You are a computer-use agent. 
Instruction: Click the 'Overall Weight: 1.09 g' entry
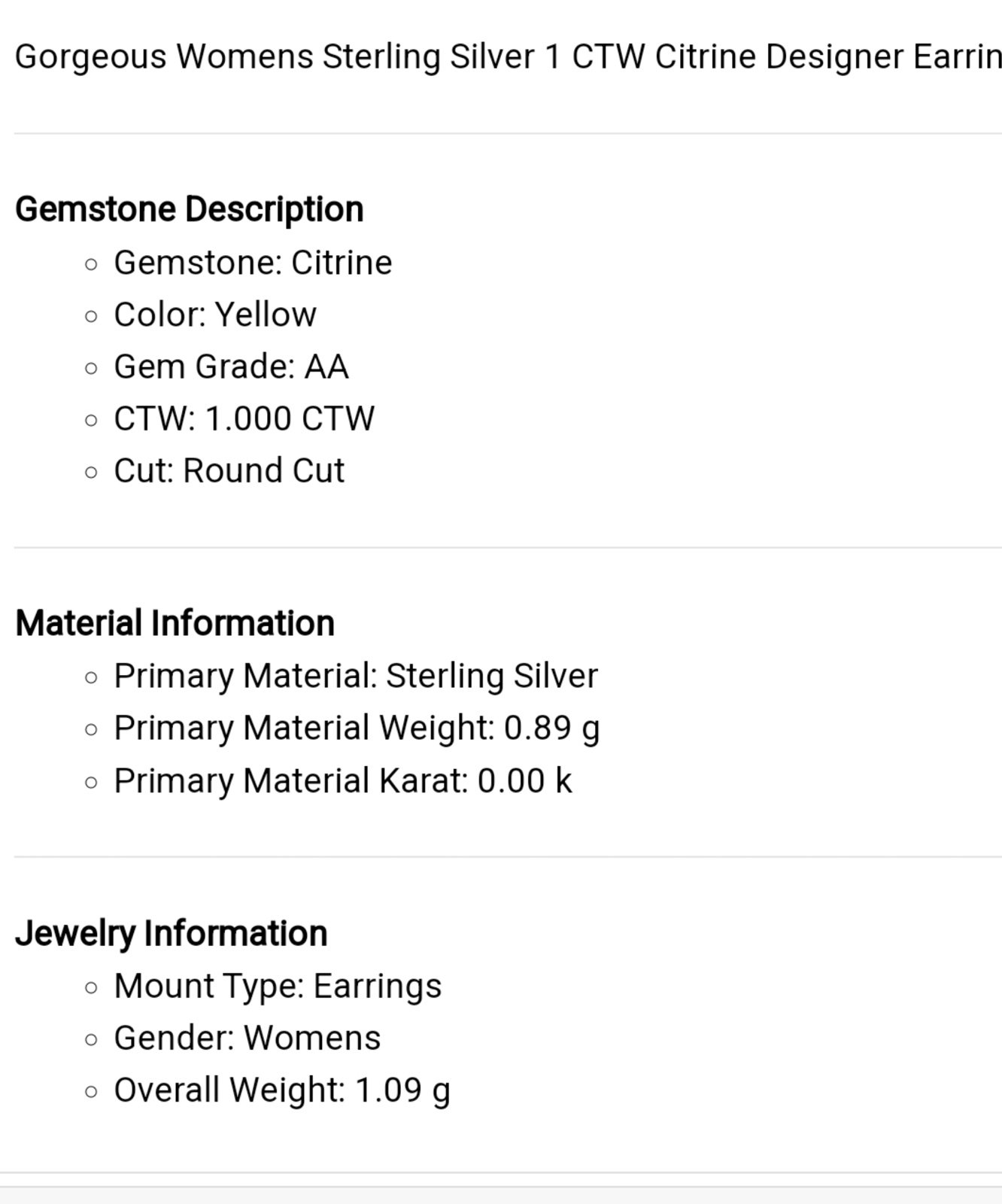pos(282,1091)
